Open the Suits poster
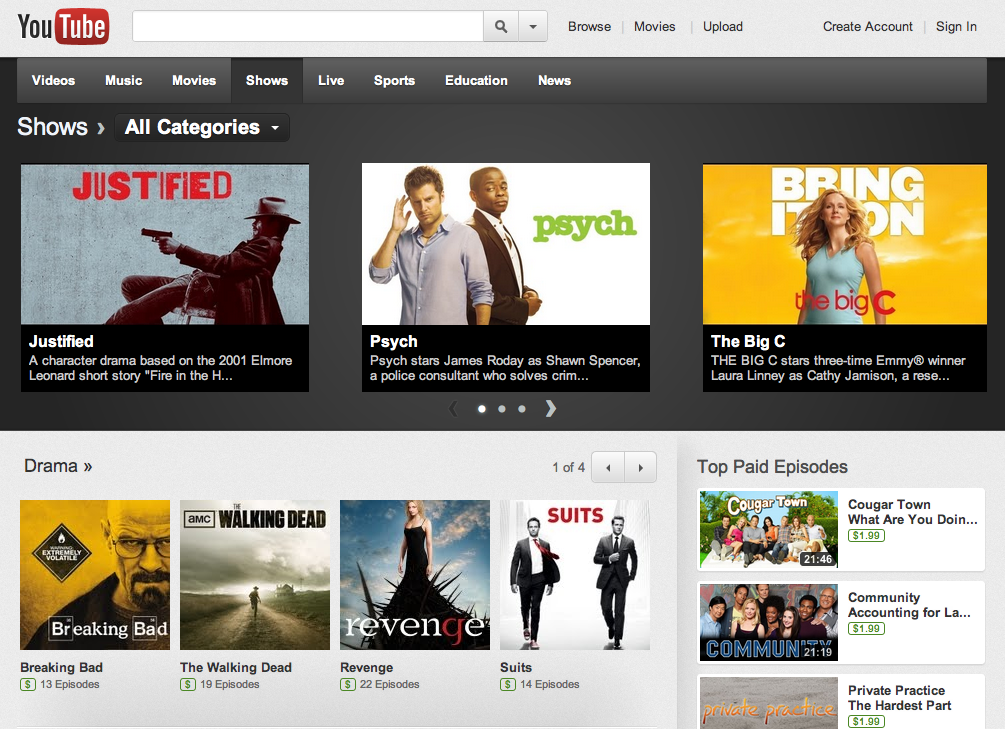Screen dimensions: 1005x729 [575, 575]
